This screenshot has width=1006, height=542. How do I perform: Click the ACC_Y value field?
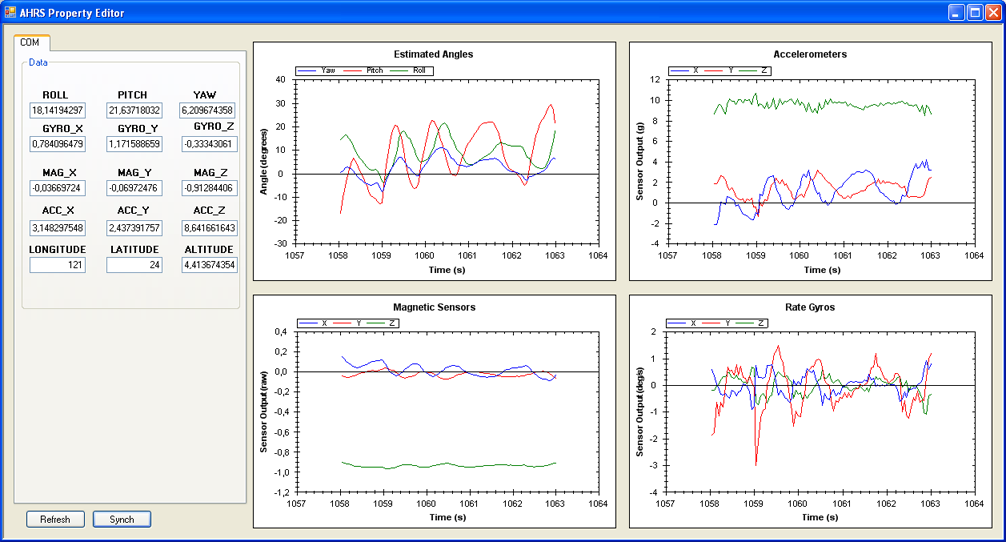134,228
